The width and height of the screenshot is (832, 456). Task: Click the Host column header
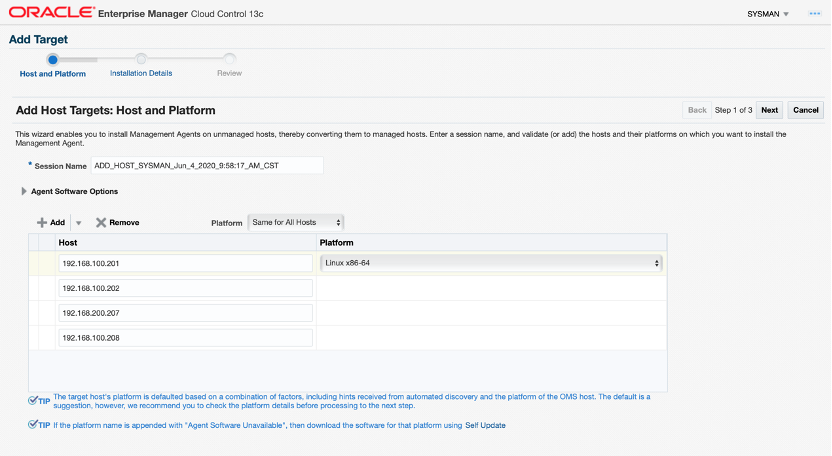[x=186, y=243]
